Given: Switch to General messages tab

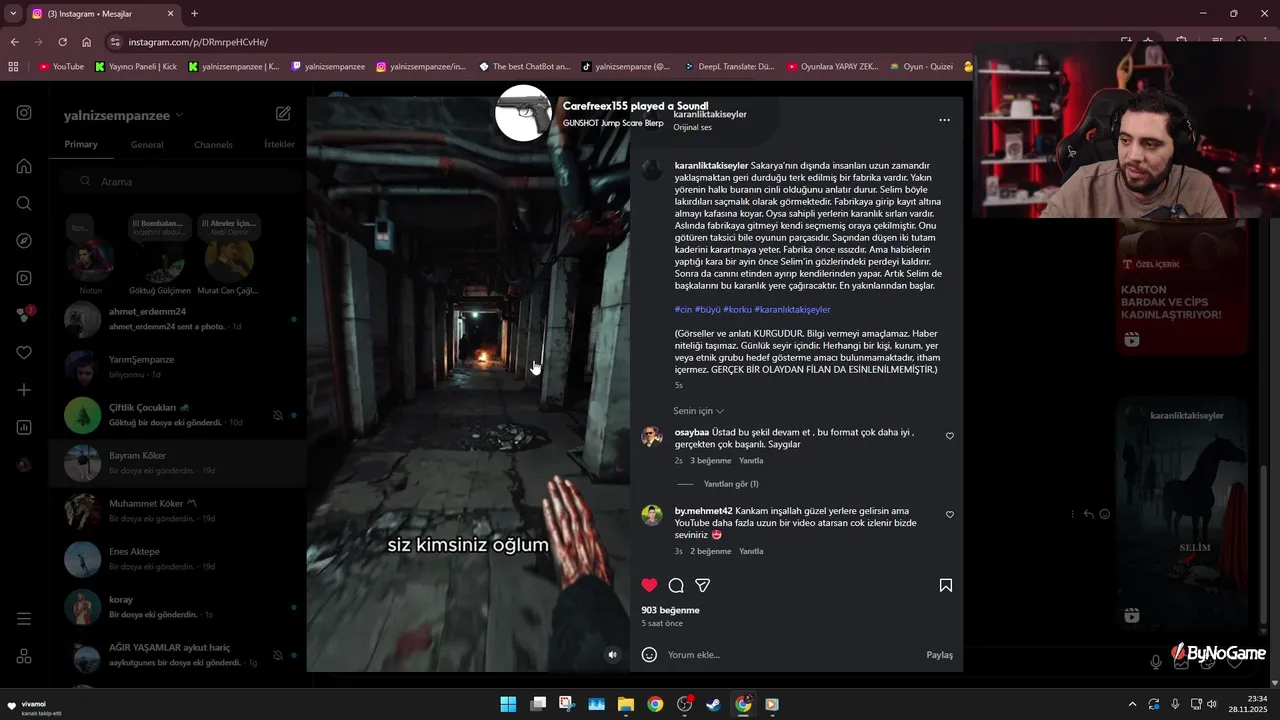Looking at the screenshot, I should tap(147, 145).
